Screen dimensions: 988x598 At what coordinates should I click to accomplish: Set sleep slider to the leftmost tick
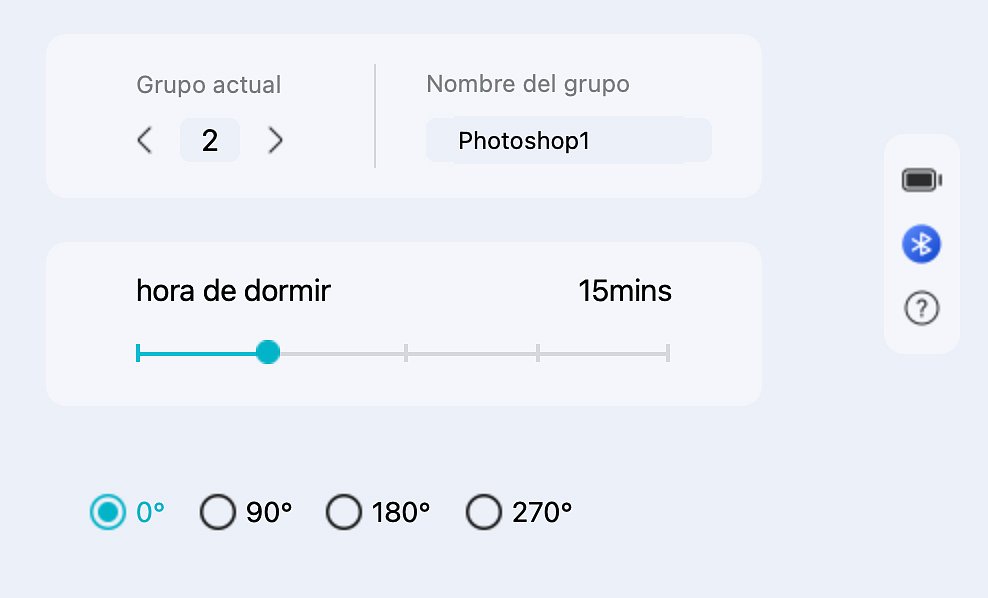[x=138, y=352]
